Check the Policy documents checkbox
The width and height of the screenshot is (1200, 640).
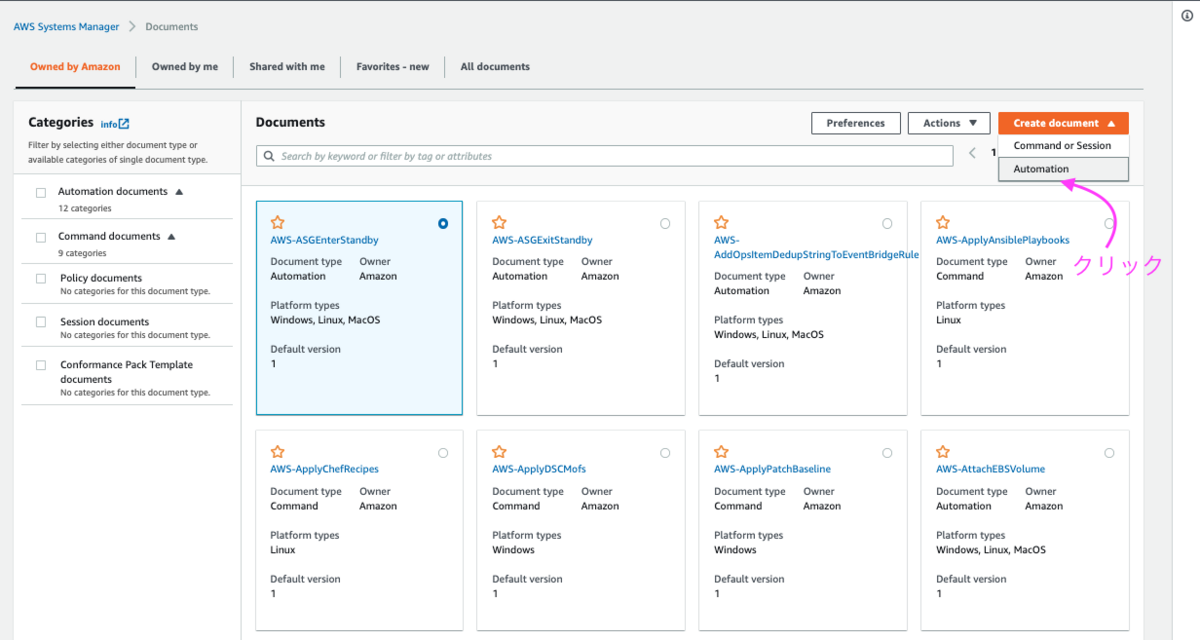[41, 279]
